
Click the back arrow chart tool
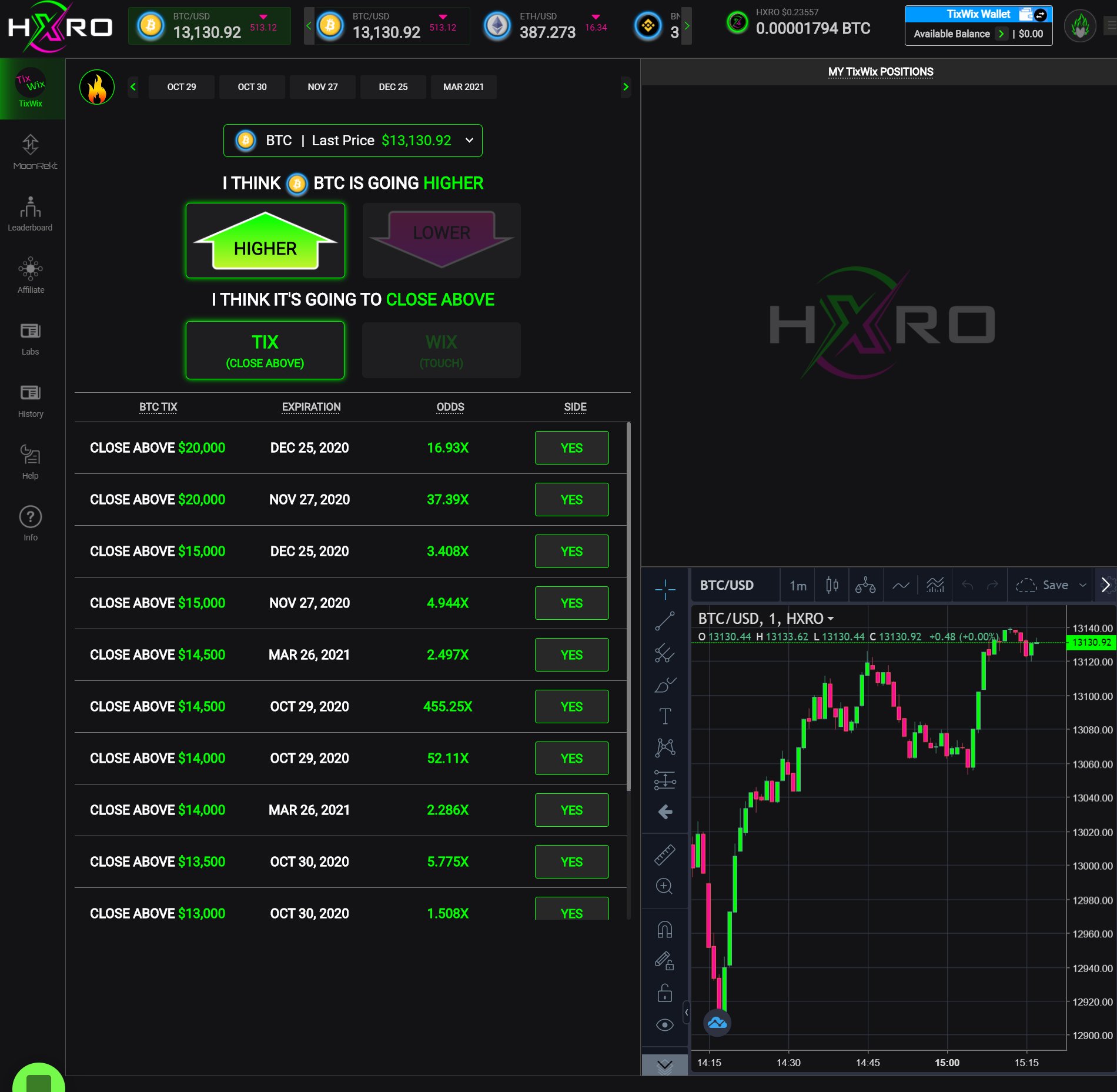(x=665, y=812)
